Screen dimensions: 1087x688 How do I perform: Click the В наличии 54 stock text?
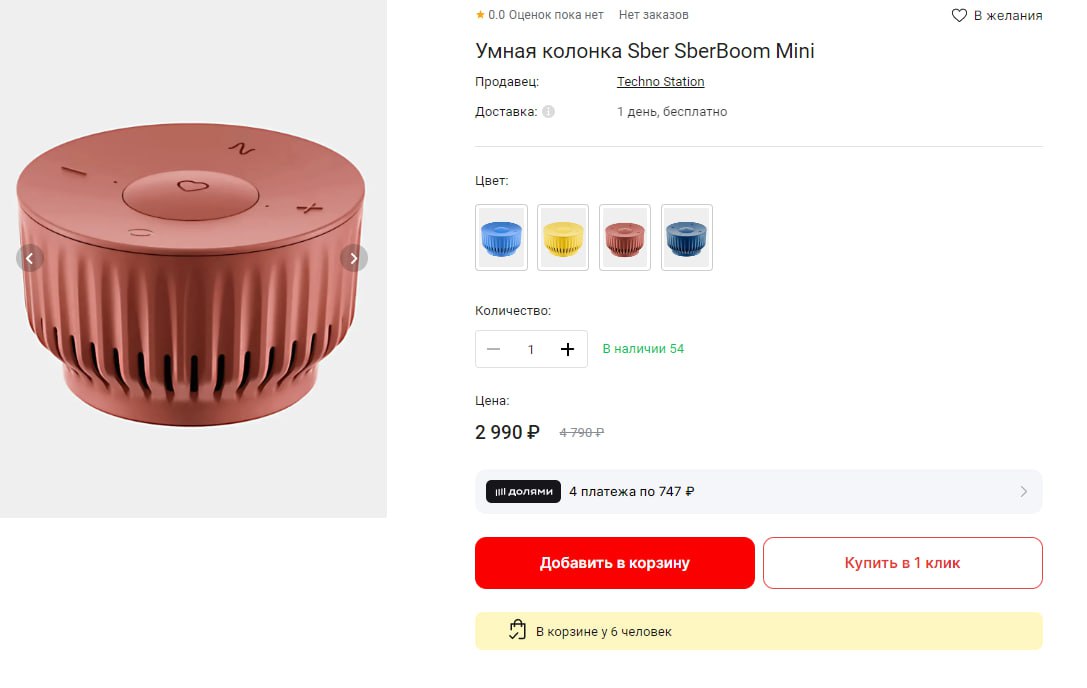click(643, 349)
